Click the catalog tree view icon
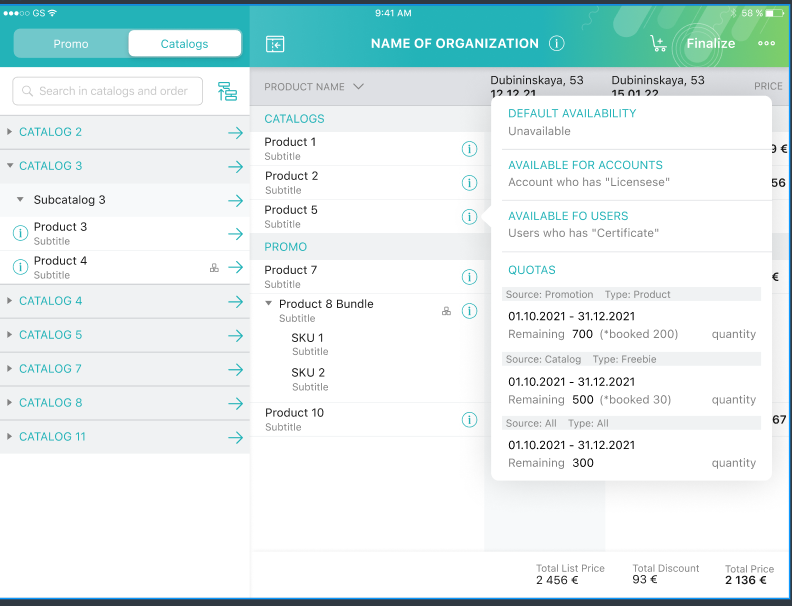Image resolution: width=792 pixels, height=606 pixels. point(227,91)
